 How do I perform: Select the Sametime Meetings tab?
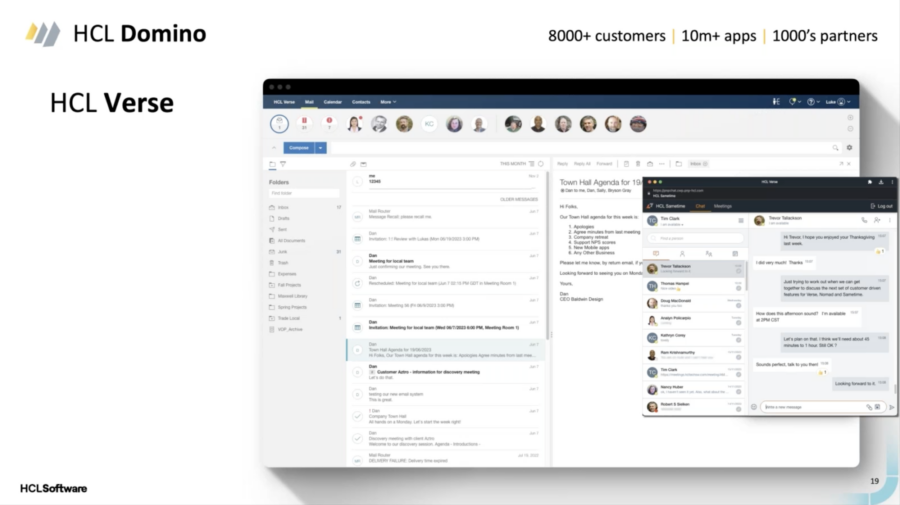click(723, 206)
